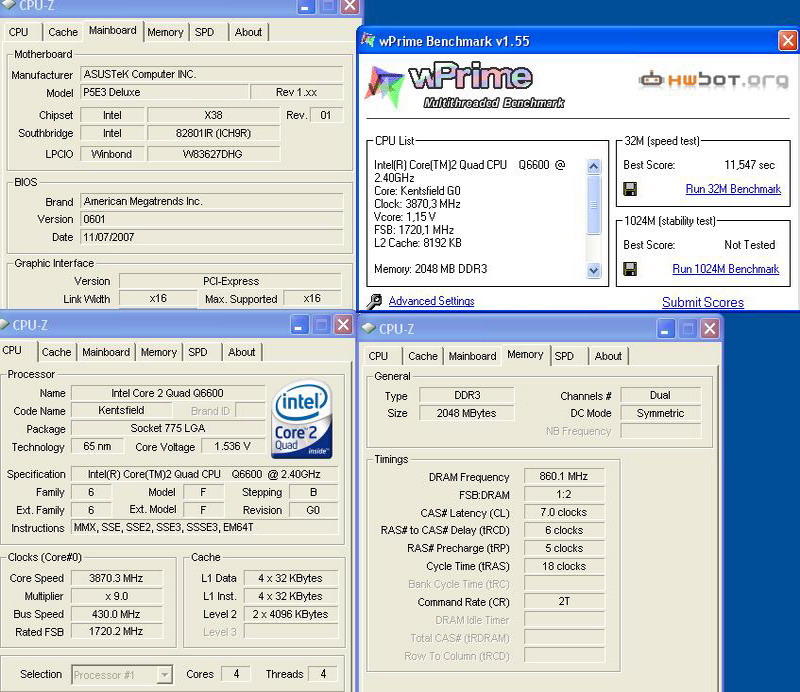
Task: Click the HWBOT.org logo
Action: point(713,80)
